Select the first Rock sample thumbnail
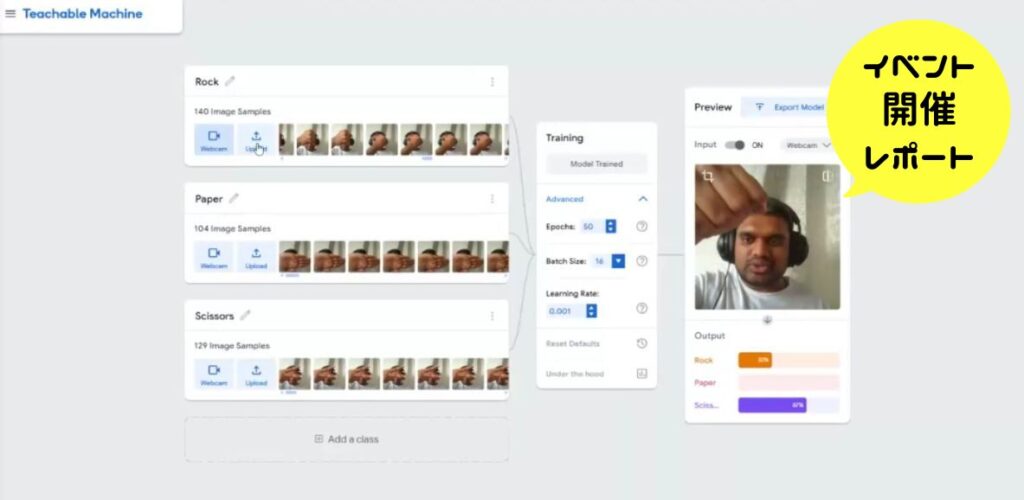The height and width of the screenshot is (500, 1024). point(286,140)
